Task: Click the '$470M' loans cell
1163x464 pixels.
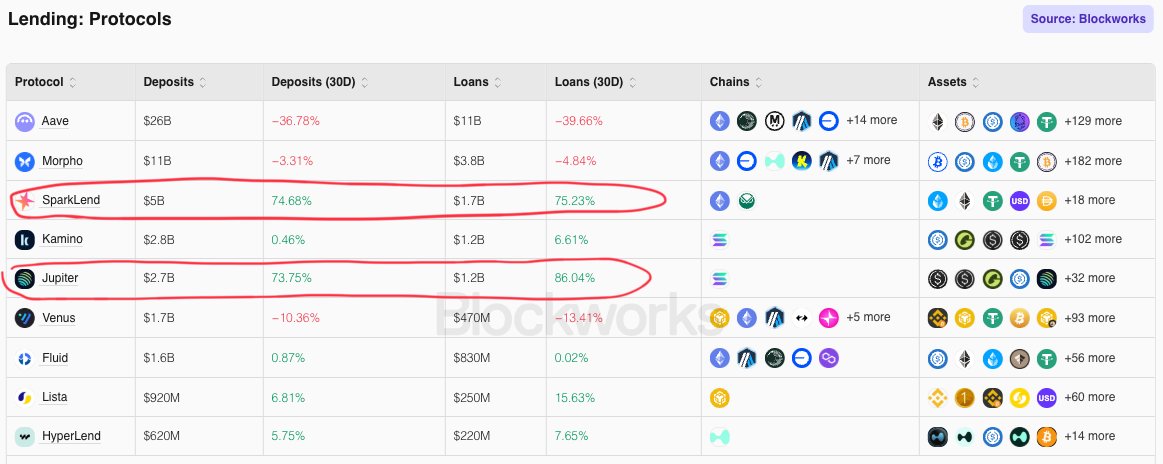Action: click(472, 318)
